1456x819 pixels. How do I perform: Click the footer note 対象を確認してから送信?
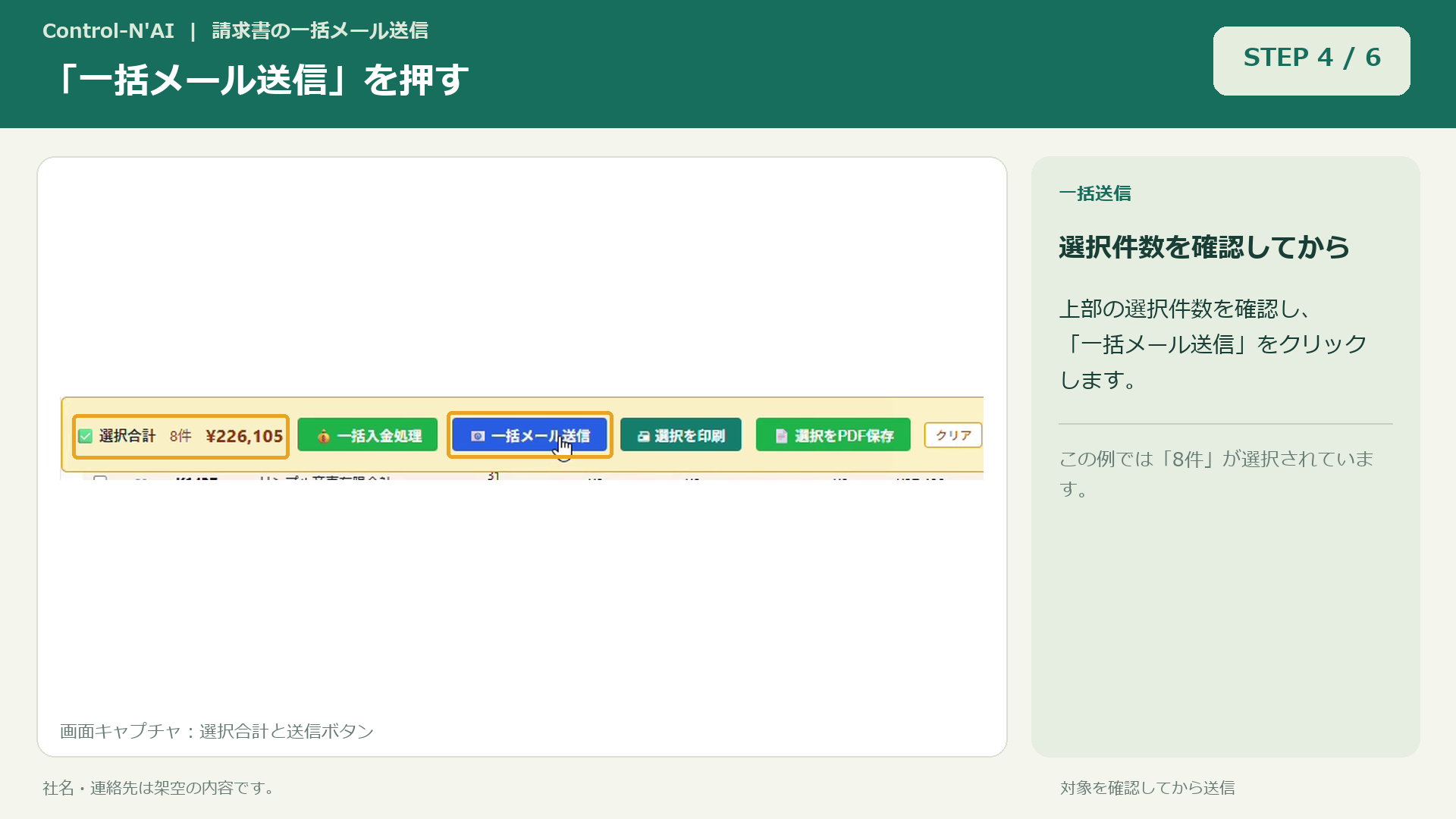tap(1147, 788)
